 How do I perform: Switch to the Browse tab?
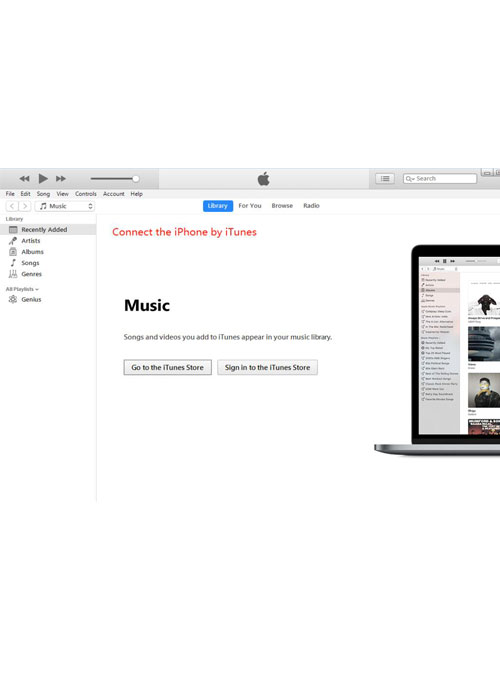282,206
